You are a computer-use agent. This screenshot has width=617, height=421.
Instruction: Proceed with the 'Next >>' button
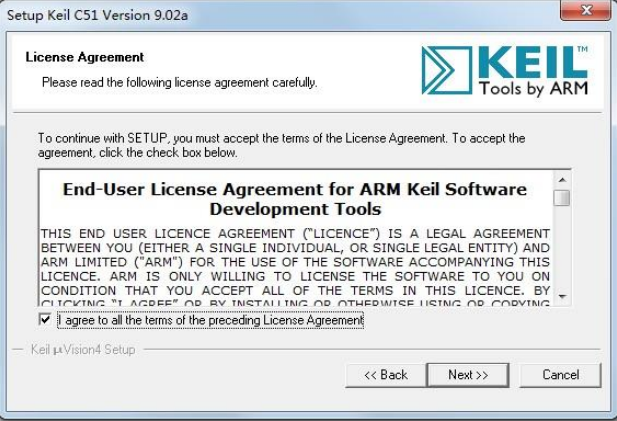click(467, 375)
